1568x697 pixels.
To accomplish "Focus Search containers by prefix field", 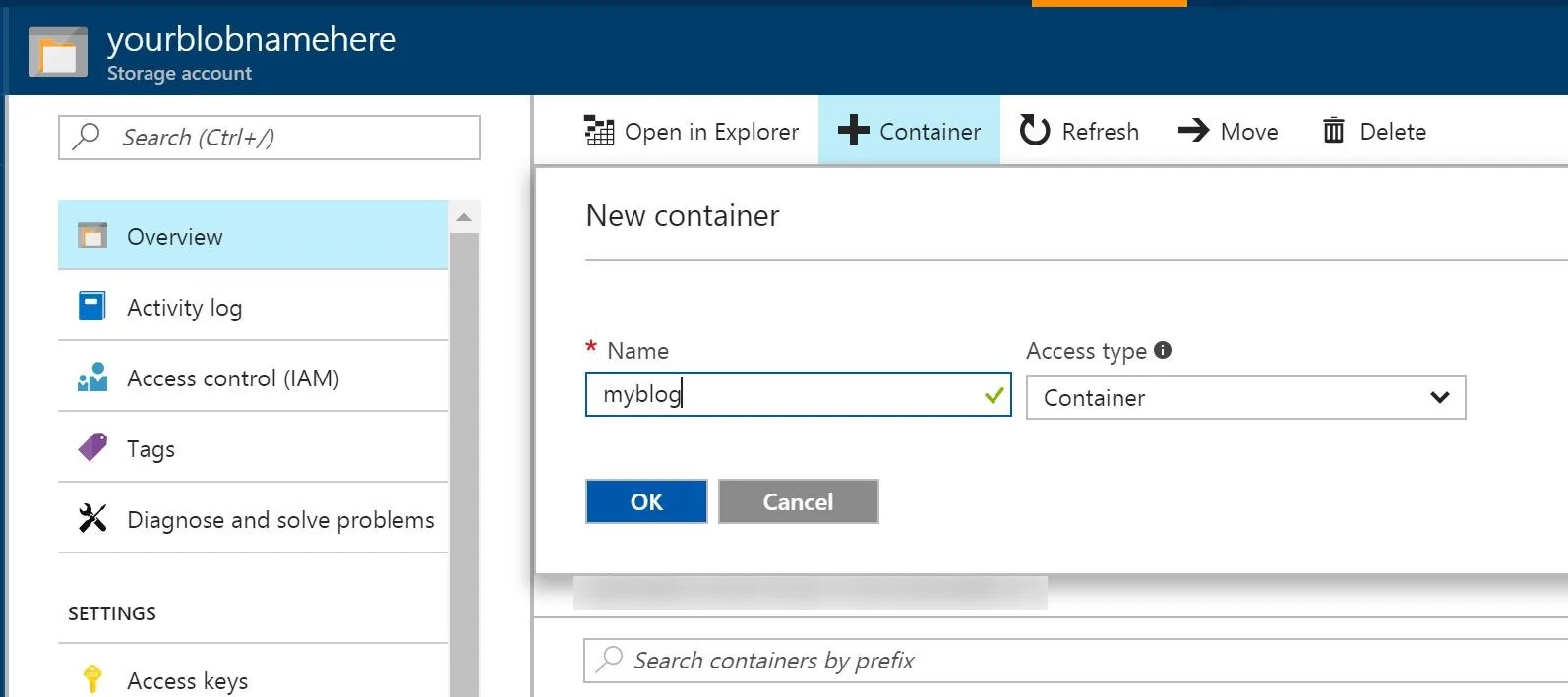I will pos(1075,660).
